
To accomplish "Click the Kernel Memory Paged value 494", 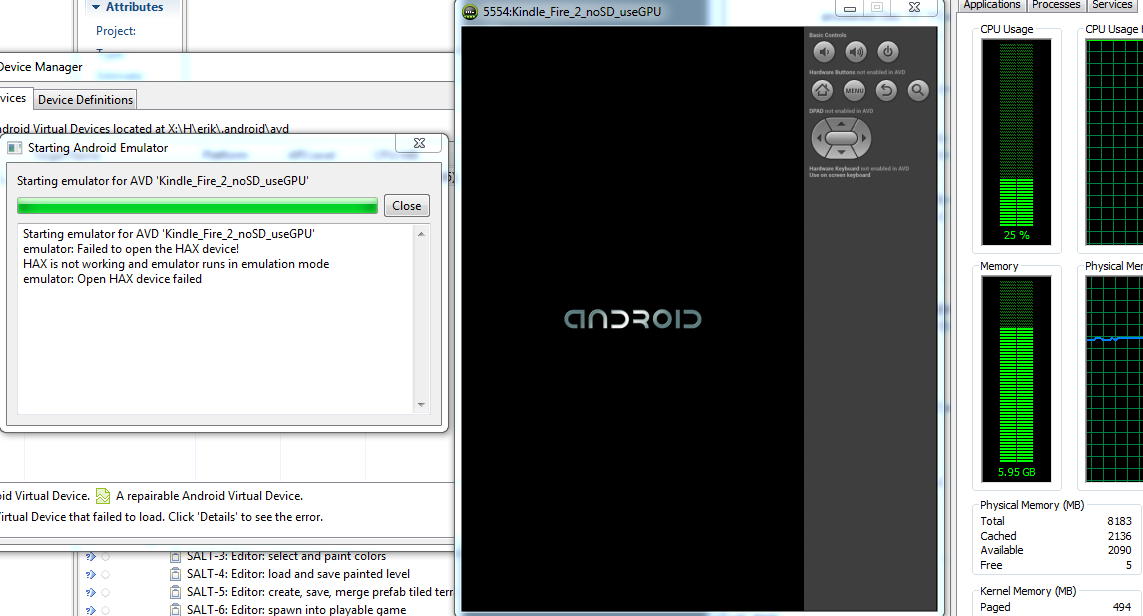I will pos(1122,607).
